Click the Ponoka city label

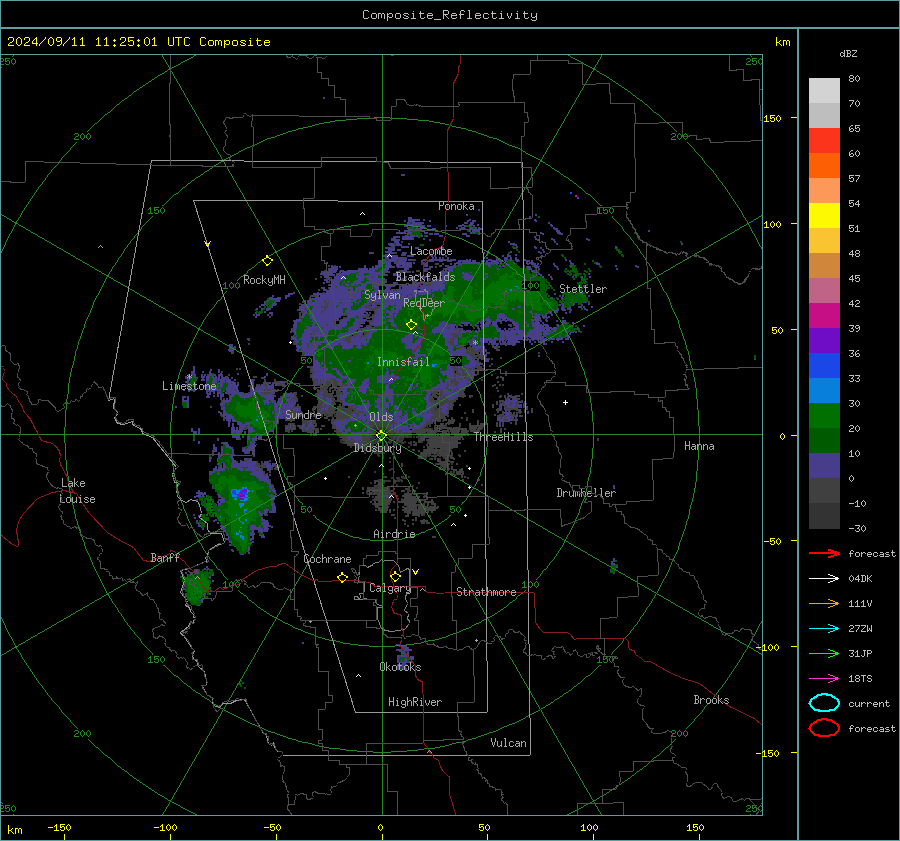[x=456, y=206]
